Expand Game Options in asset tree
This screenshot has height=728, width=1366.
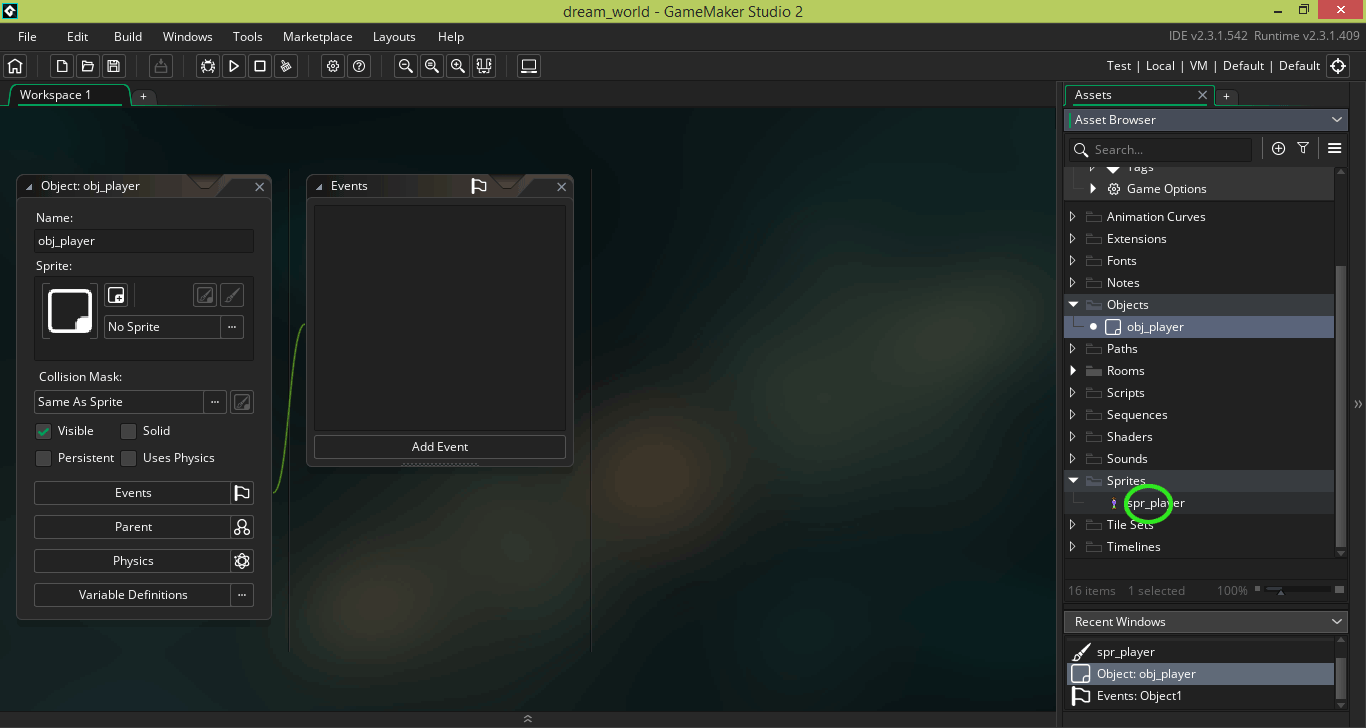(x=1093, y=189)
